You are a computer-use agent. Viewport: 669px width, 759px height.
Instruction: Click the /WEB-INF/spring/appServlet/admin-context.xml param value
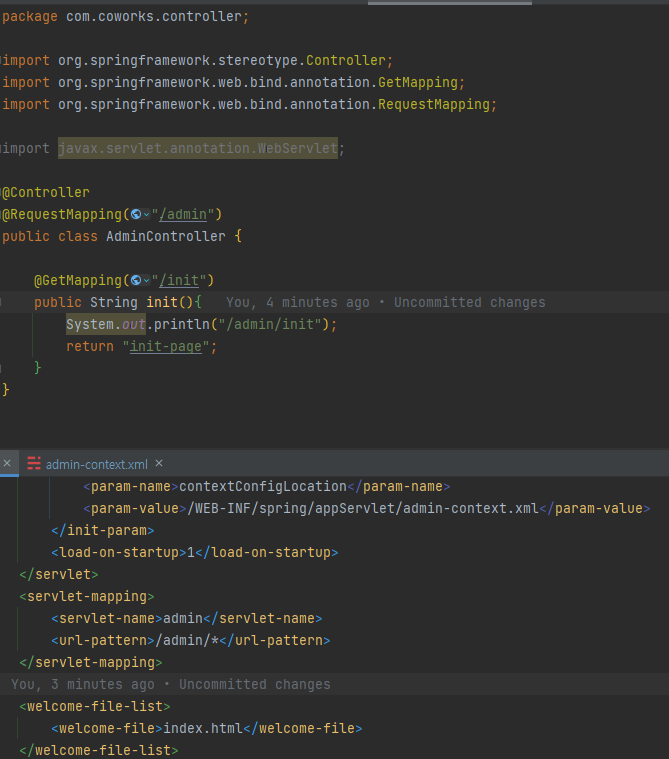pos(363,508)
